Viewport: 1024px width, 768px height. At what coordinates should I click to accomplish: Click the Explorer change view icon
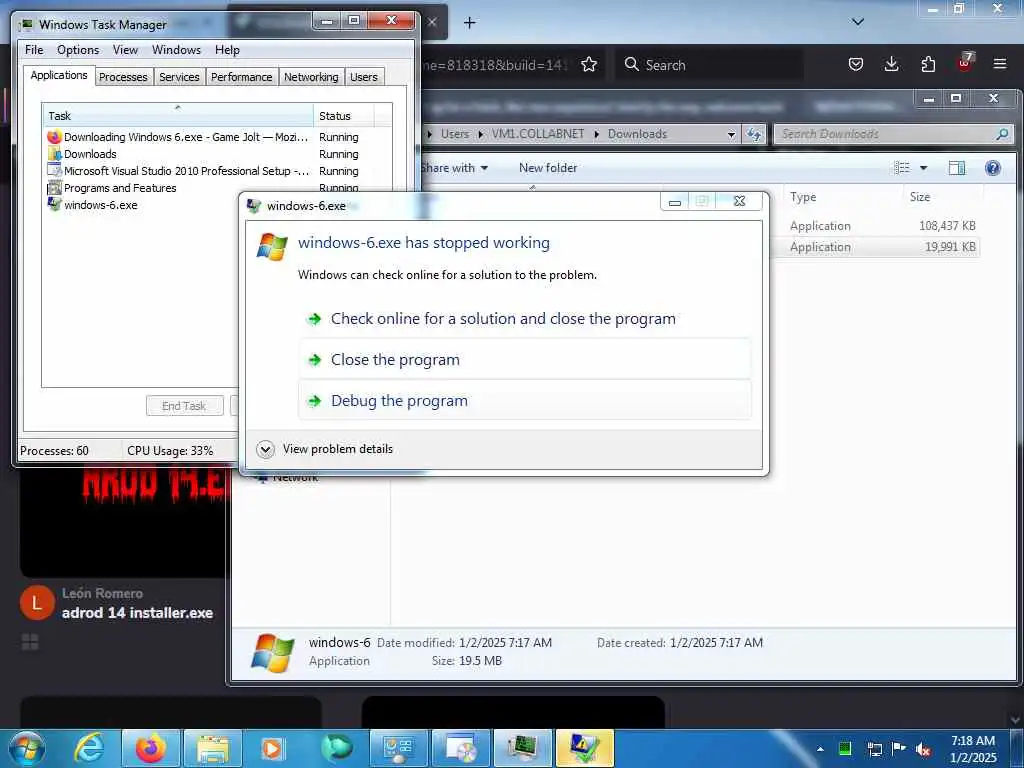tap(902, 168)
